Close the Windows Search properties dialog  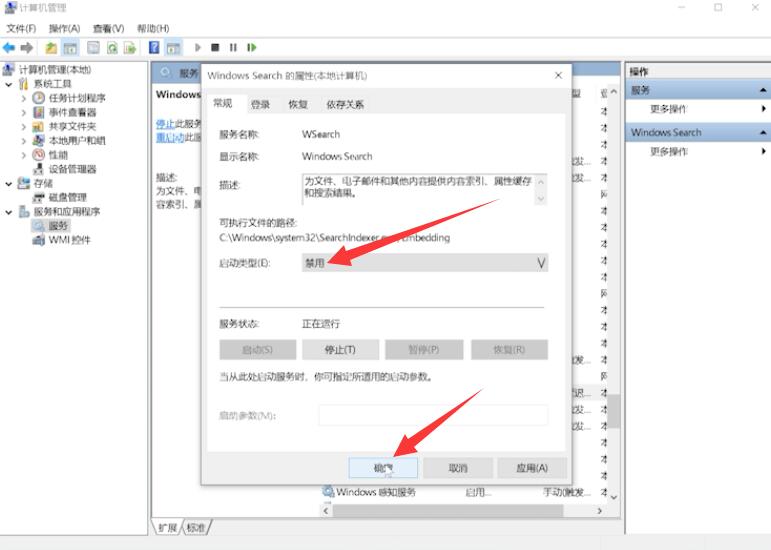coord(558,75)
